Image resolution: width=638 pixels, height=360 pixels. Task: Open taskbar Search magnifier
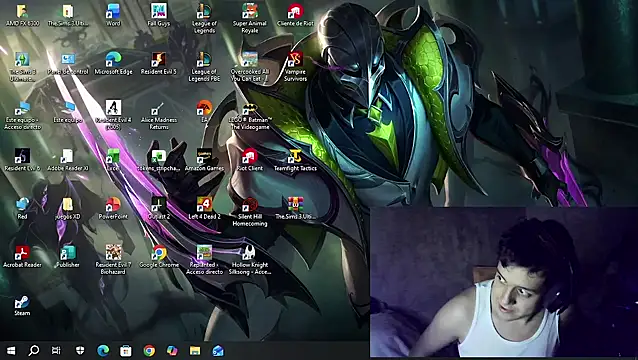(x=34, y=351)
